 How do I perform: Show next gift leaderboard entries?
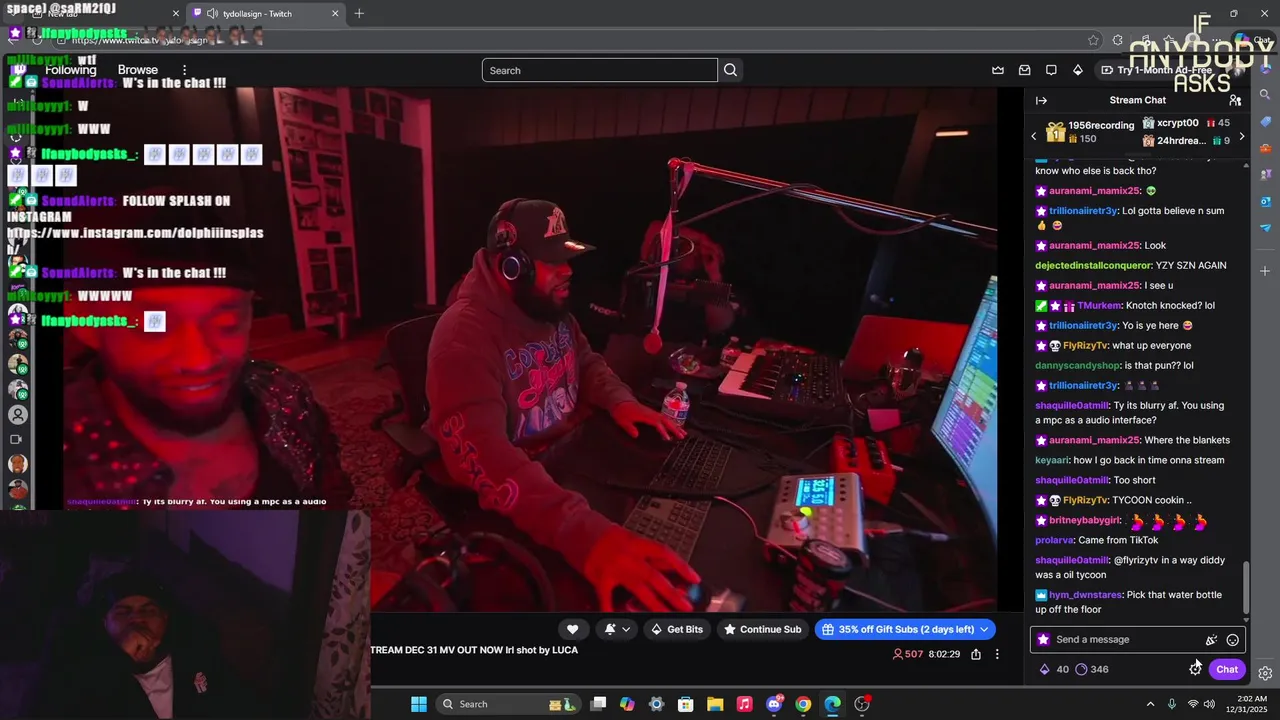click(1242, 136)
